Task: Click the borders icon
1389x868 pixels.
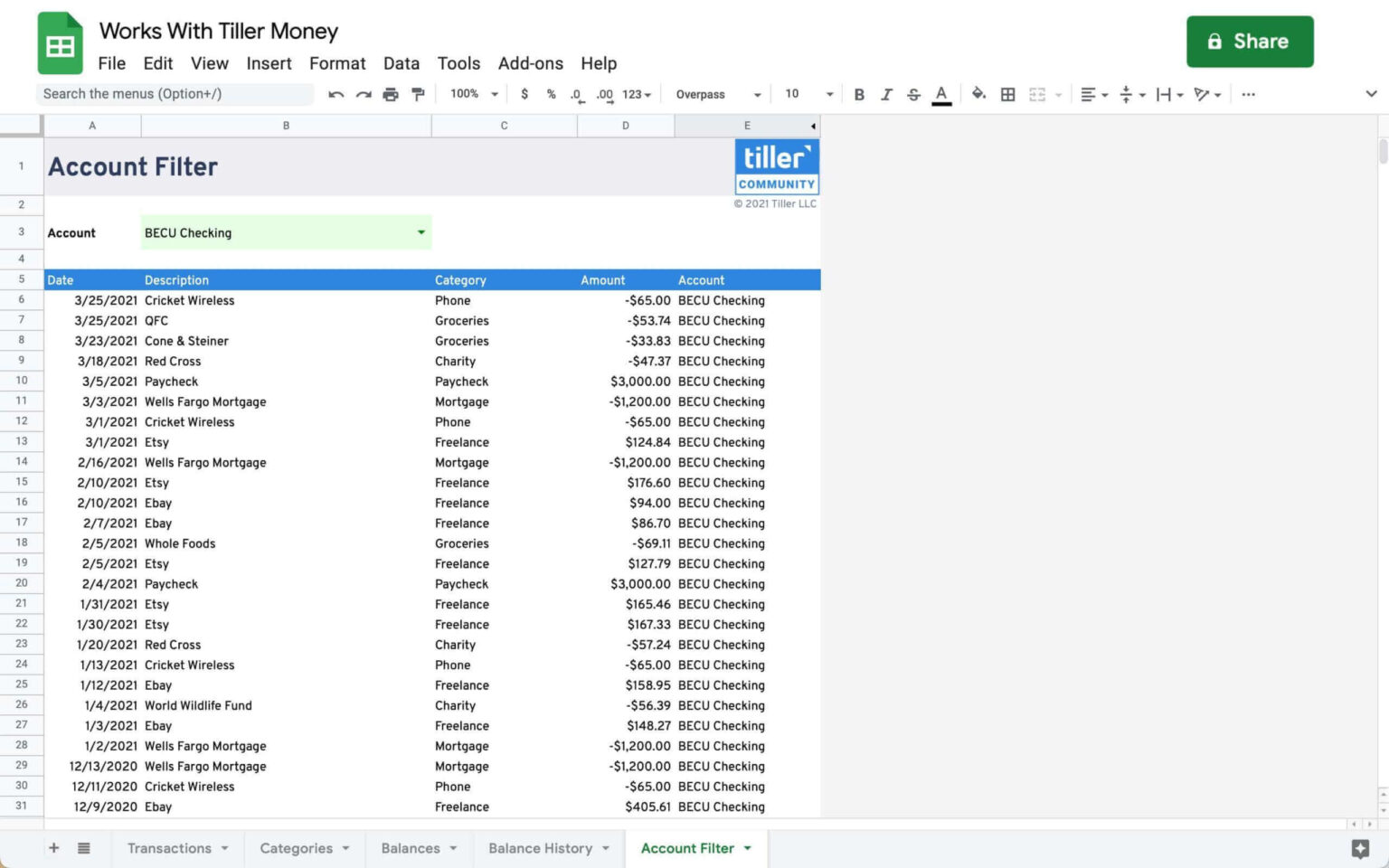Action: click(x=1007, y=93)
